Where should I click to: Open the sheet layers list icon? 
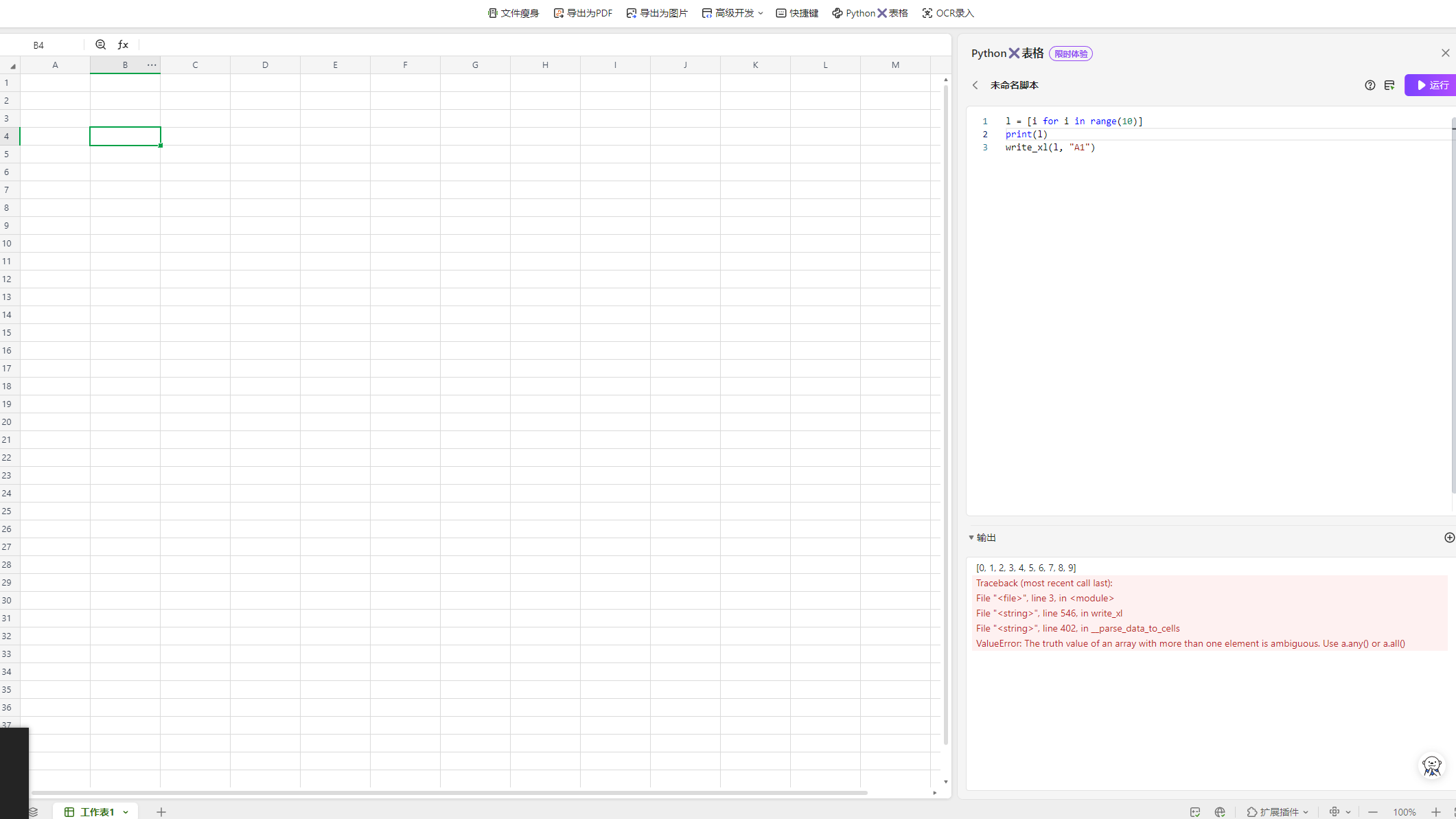tap(34, 811)
